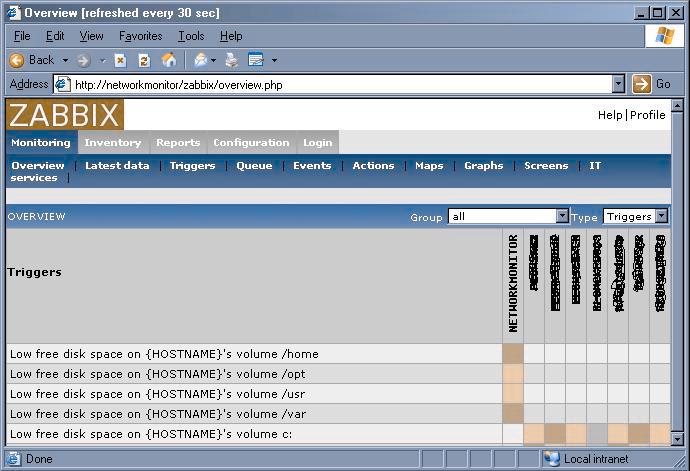Viewport: 690px width, 471px height.
Task: Switch to the Login tab
Action: pos(317,142)
